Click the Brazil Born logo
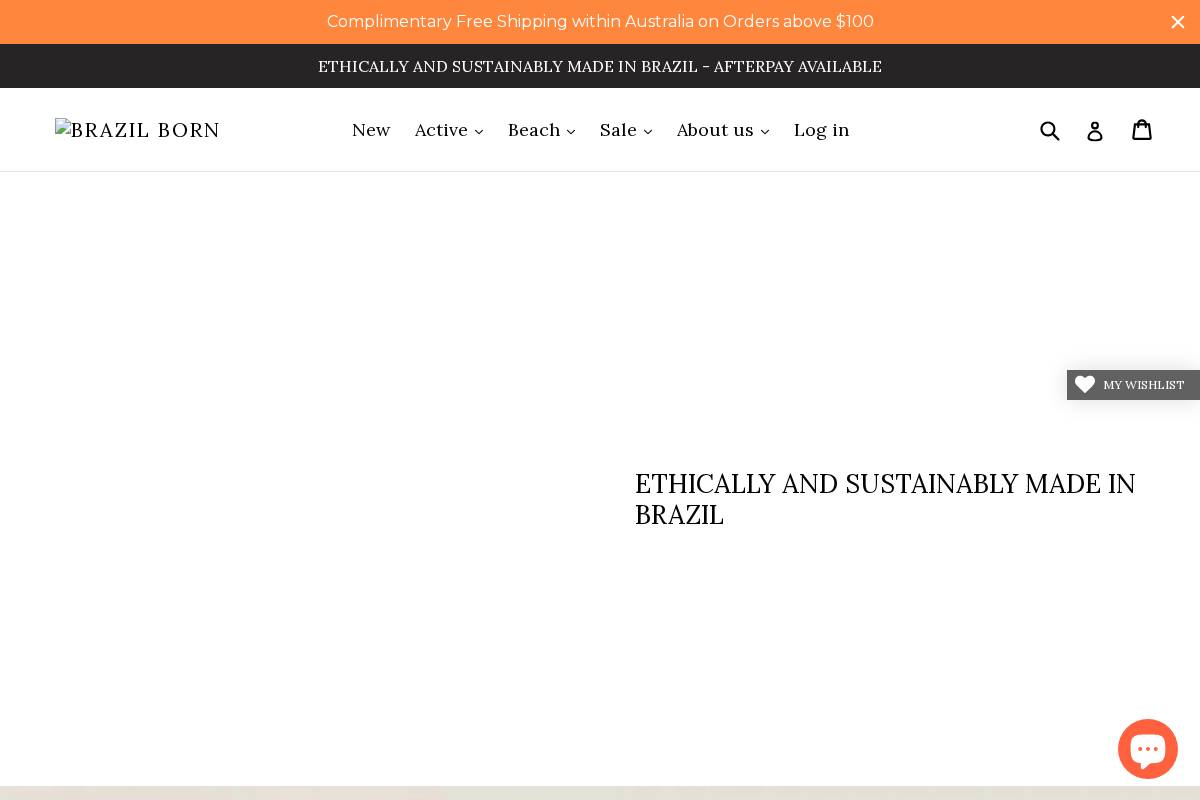This screenshot has width=1200, height=800. click(137, 130)
